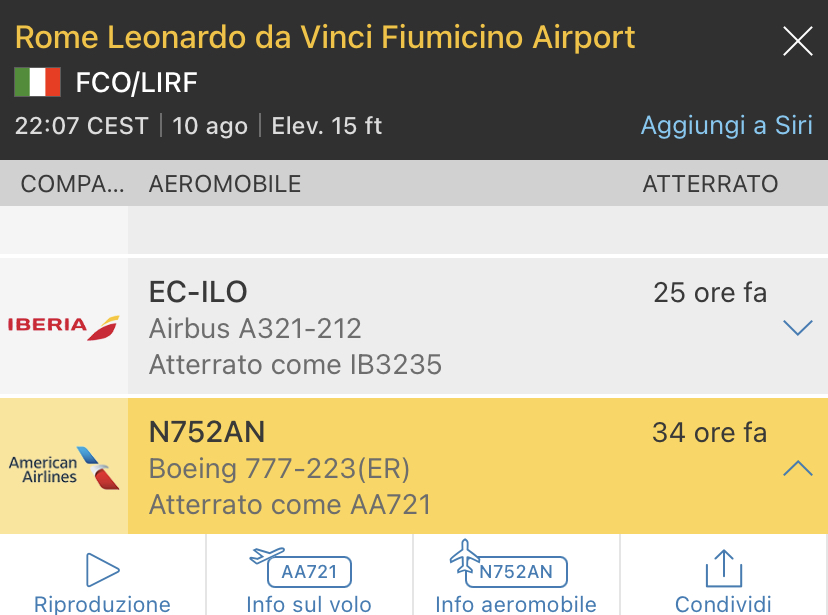Tap the Italian flag icon

click(x=38, y=82)
